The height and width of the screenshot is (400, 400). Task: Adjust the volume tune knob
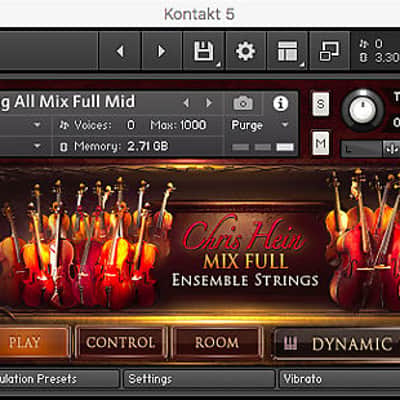pyautogui.click(x=363, y=110)
